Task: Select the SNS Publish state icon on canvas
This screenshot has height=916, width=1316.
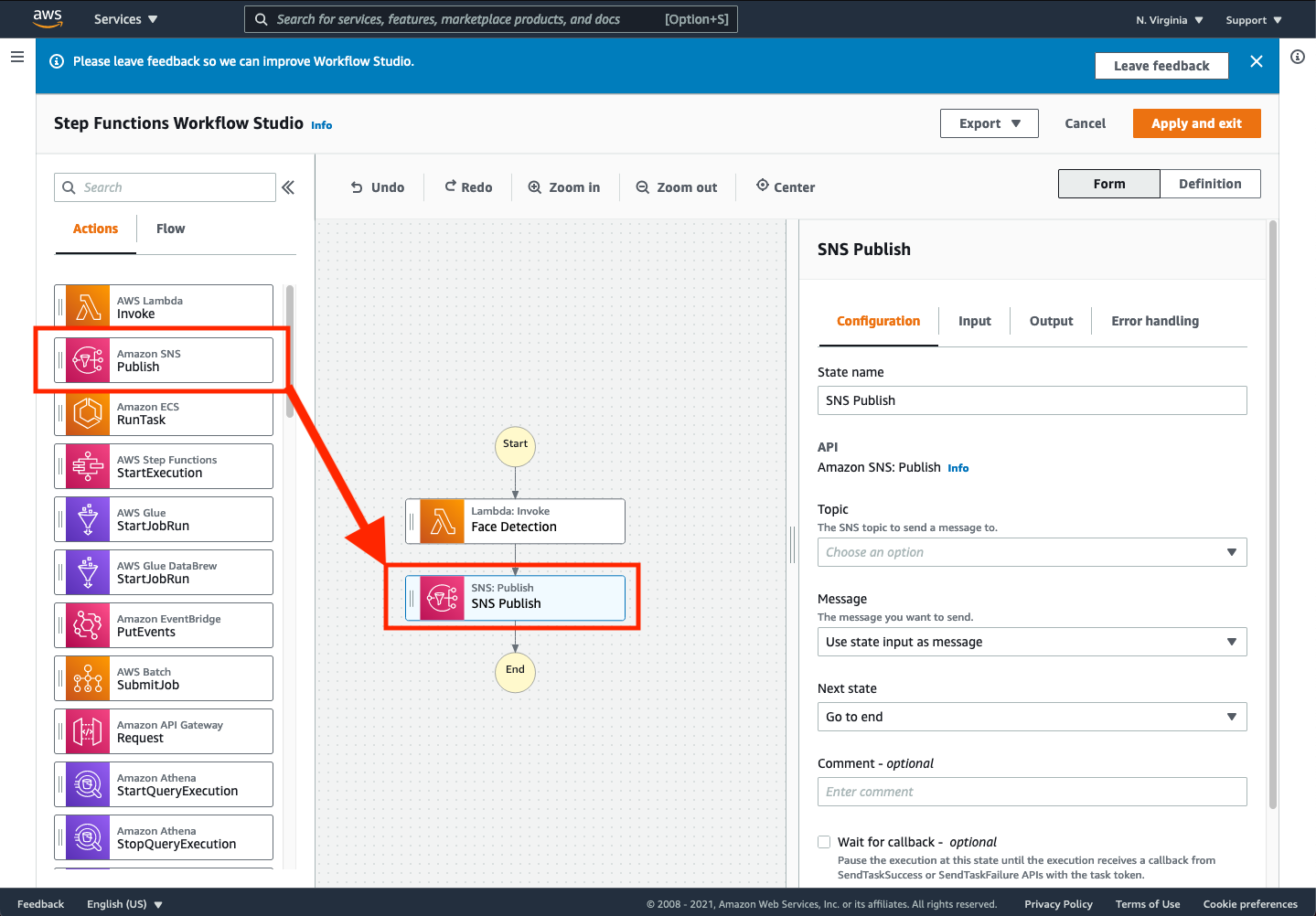Action: click(443, 598)
